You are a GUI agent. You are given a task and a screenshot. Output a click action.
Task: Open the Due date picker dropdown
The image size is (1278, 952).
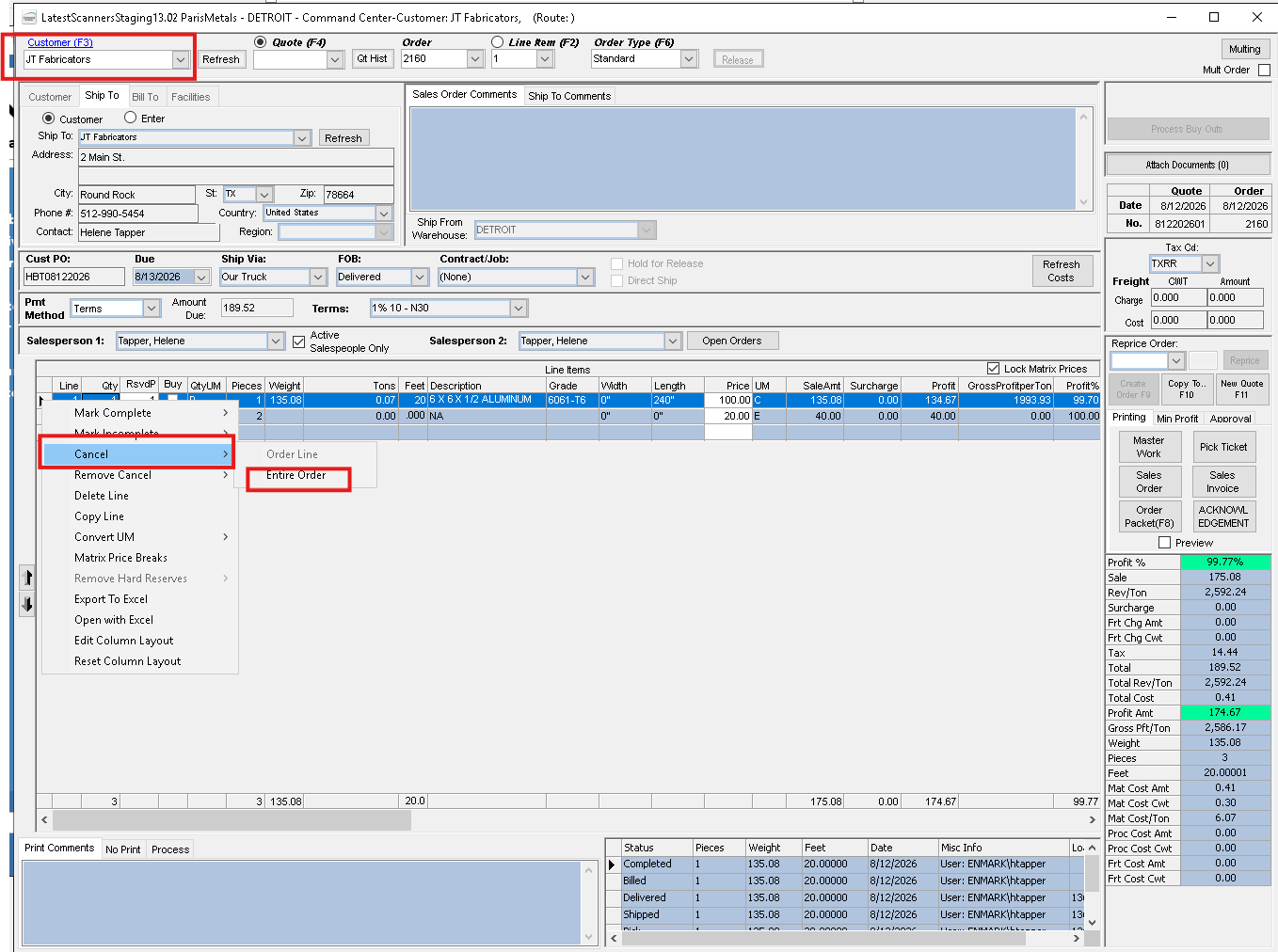coord(201,277)
